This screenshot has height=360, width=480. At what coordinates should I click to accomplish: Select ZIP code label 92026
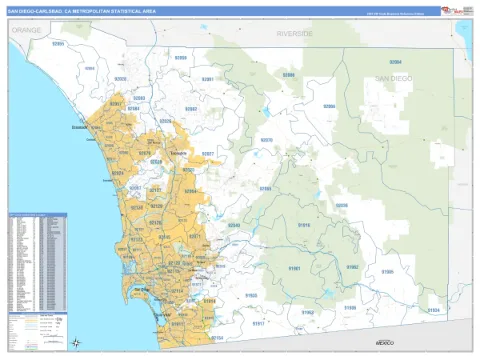165,121
